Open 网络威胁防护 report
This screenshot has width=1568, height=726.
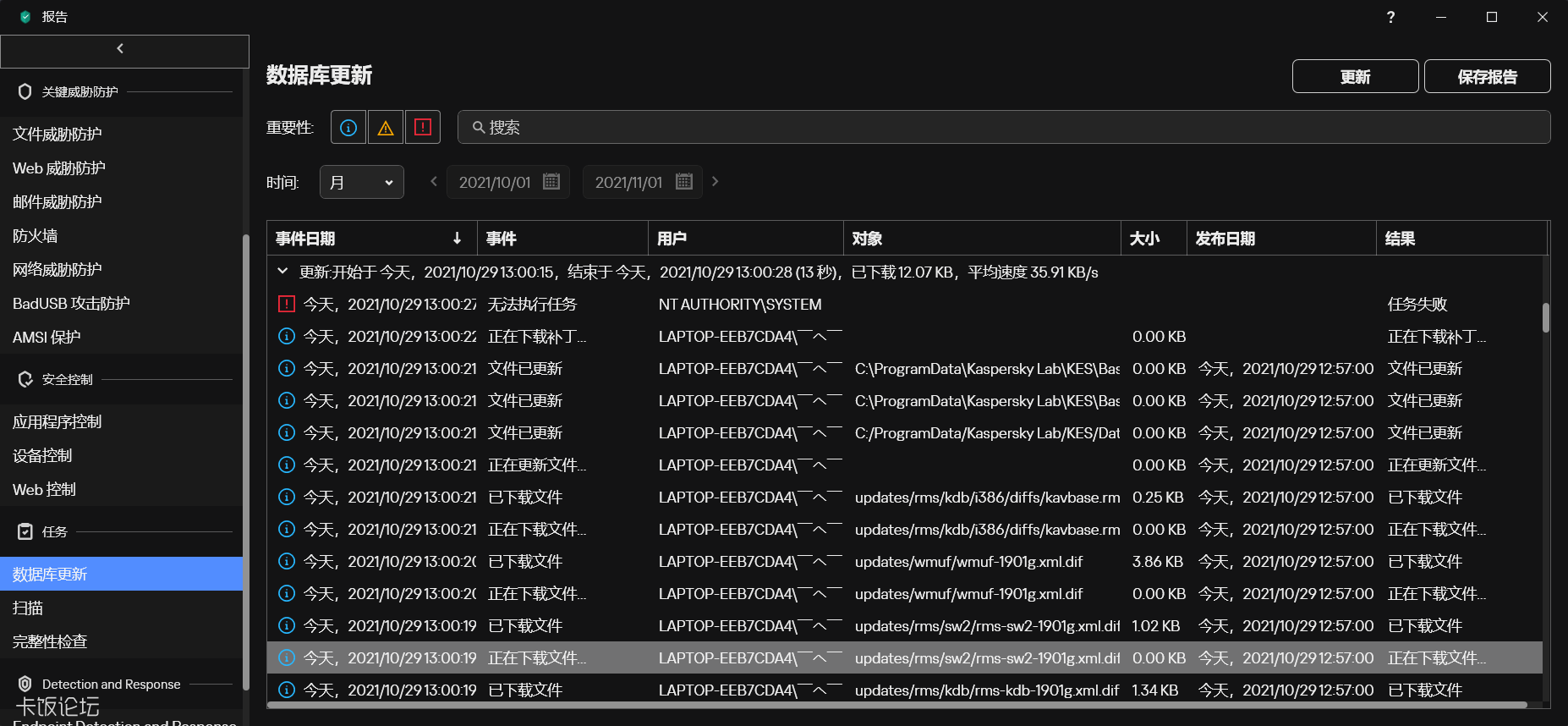point(121,269)
